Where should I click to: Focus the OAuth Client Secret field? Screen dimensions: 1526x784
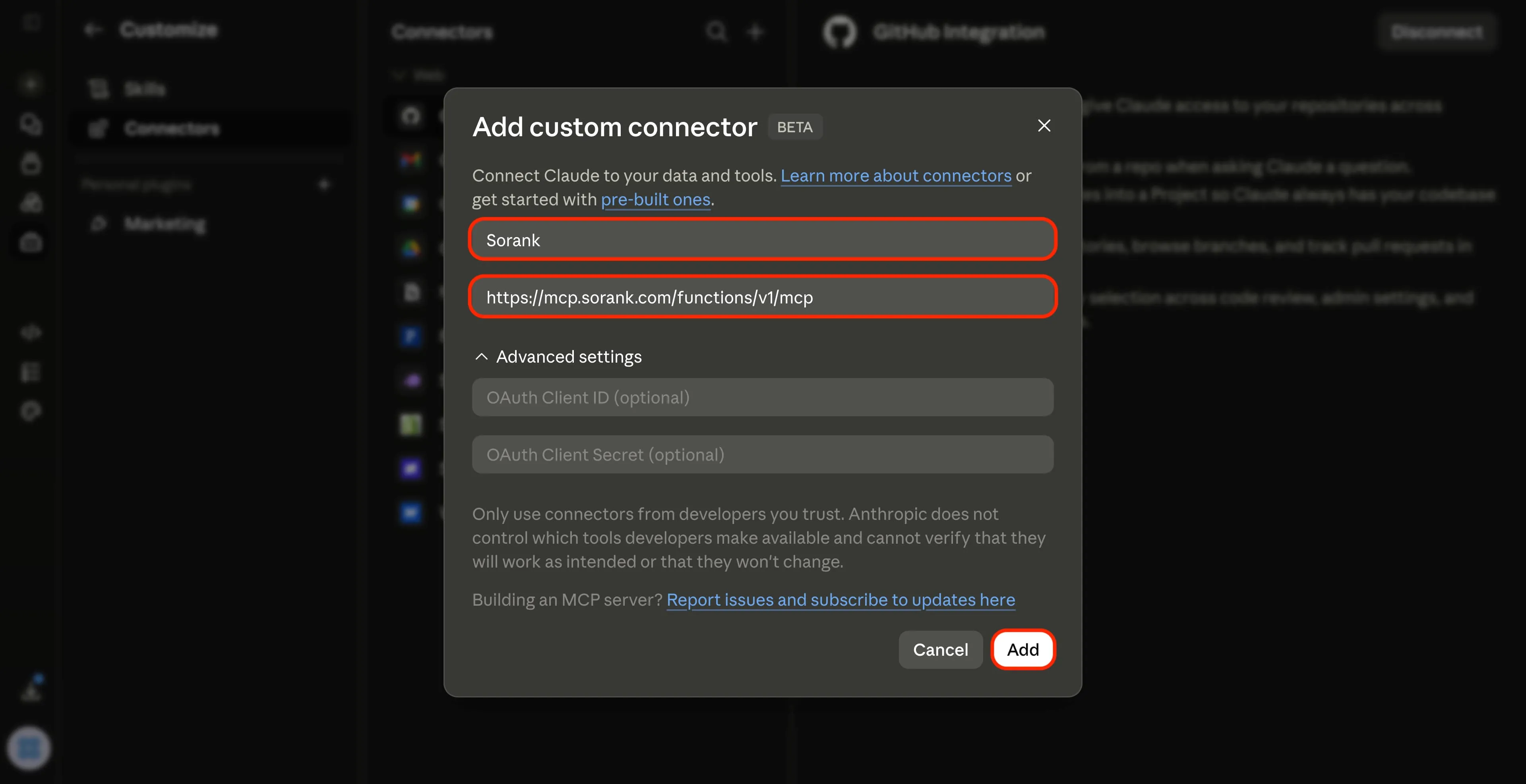click(763, 455)
